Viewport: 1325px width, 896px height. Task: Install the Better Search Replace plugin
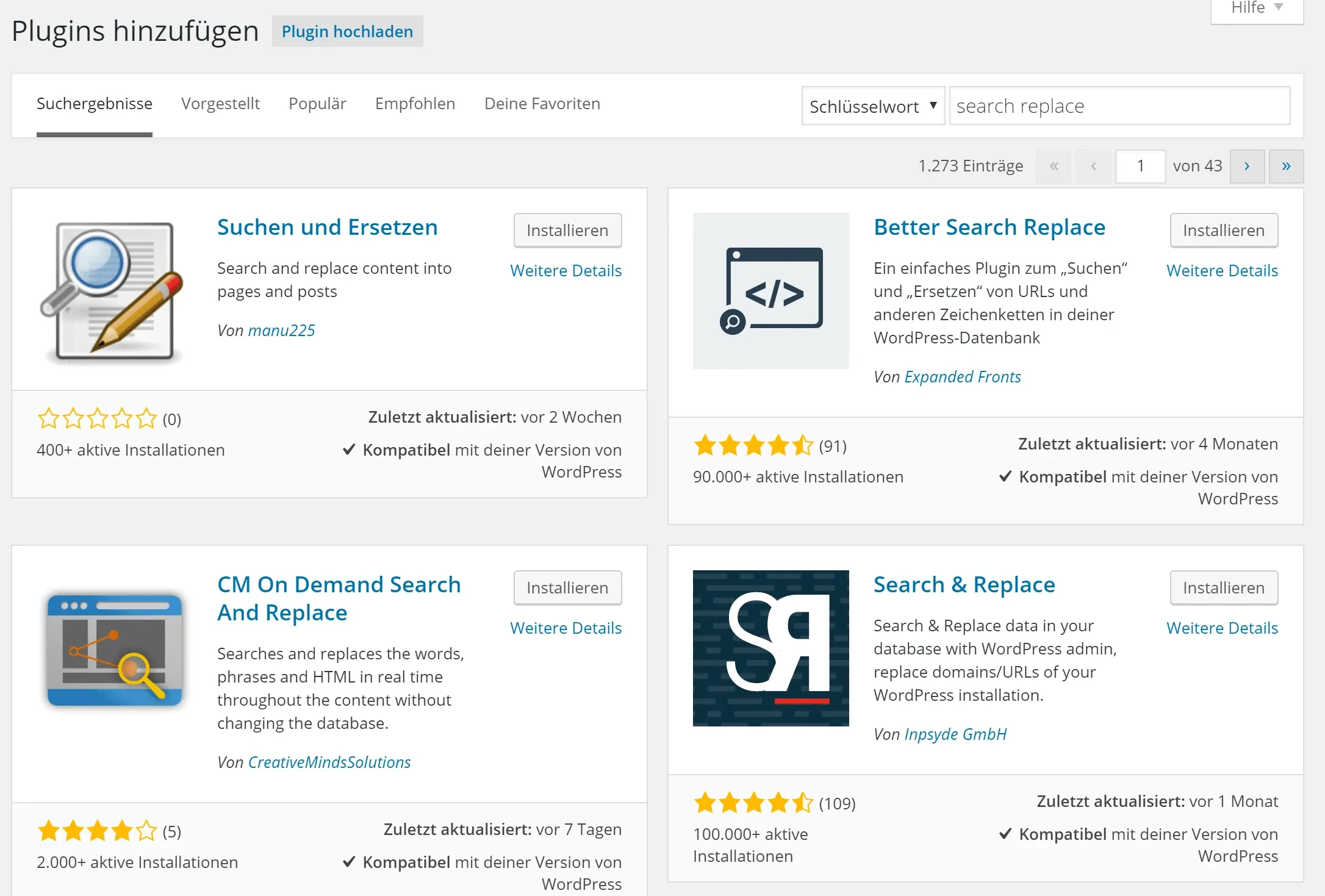[x=1224, y=231]
